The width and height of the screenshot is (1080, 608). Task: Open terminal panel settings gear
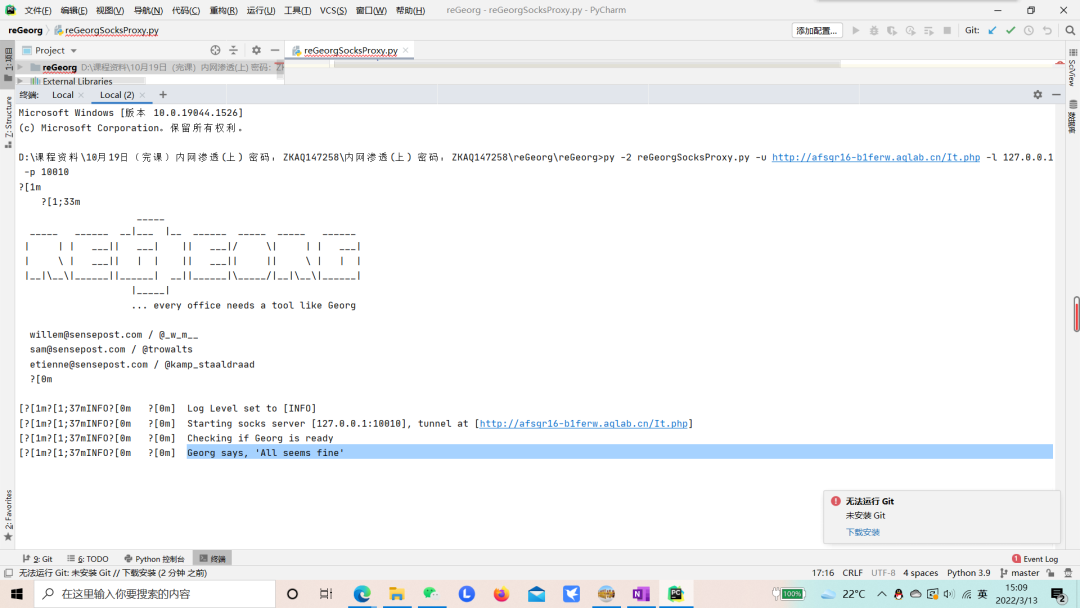1037,94
